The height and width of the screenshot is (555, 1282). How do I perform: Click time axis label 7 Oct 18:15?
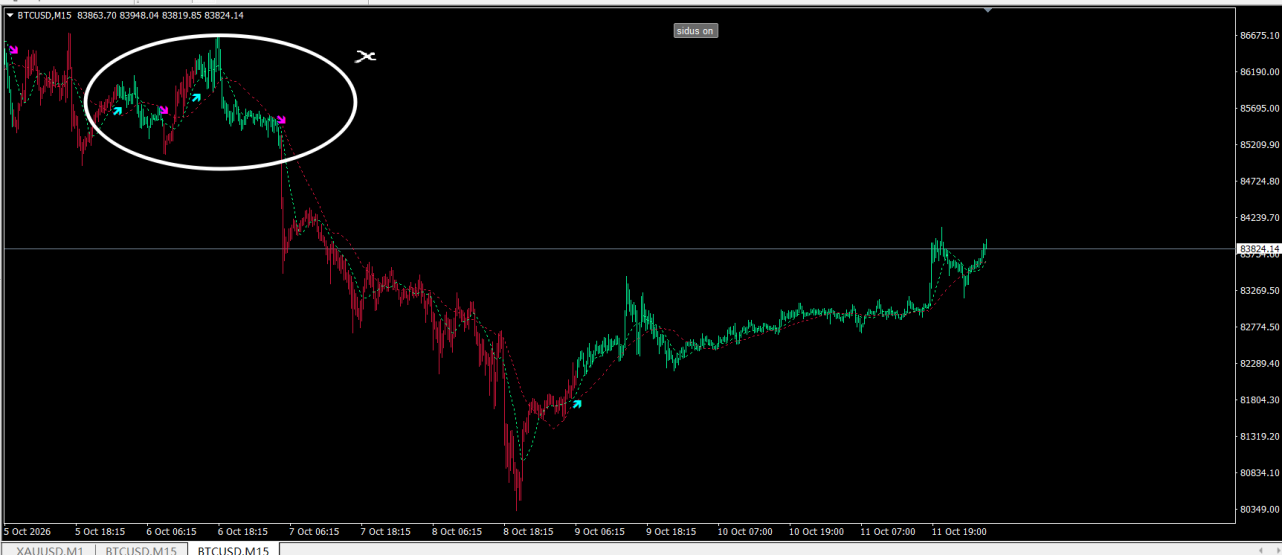tap(386, 531)
